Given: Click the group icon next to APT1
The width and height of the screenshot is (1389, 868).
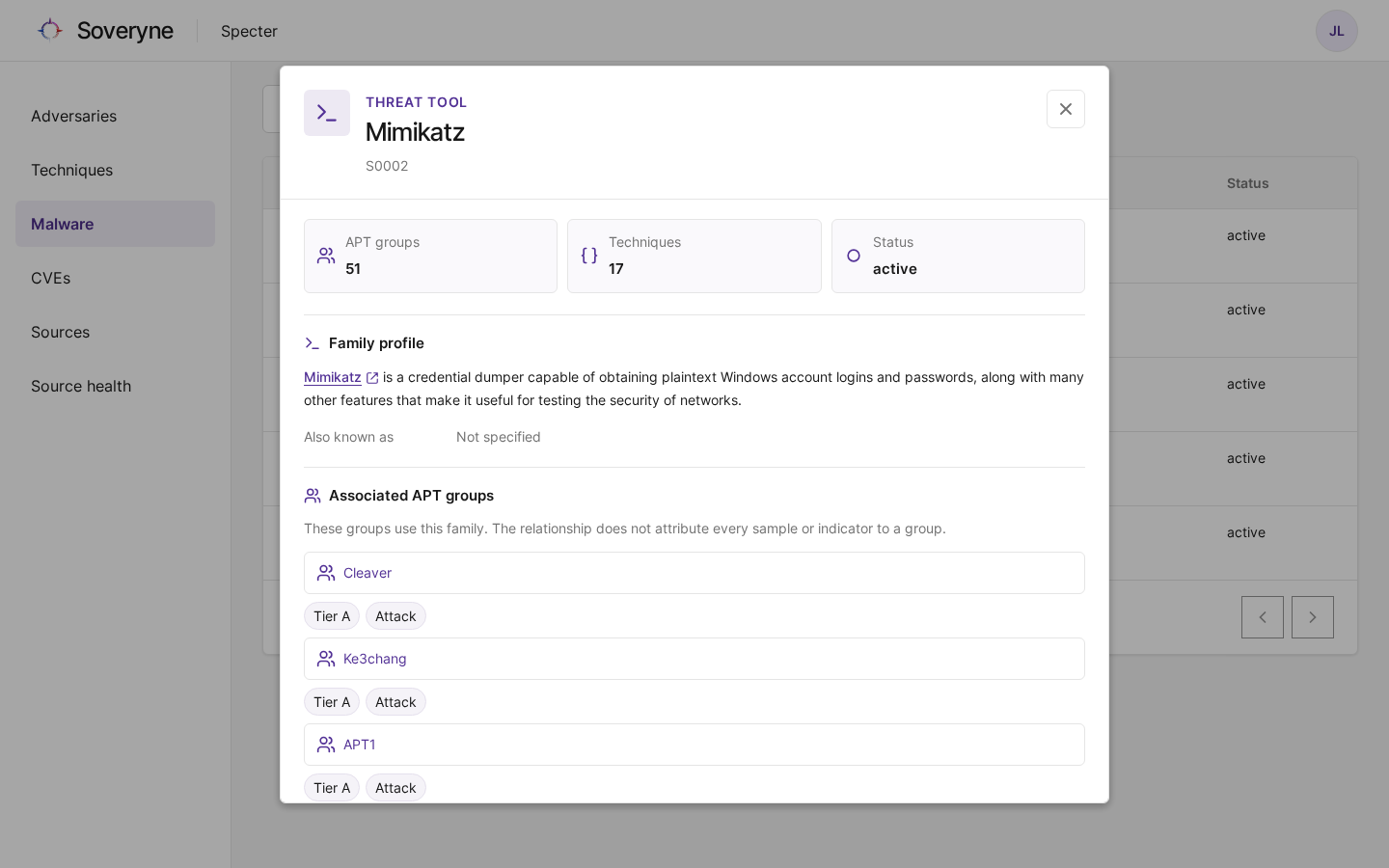Looking at the screenshot, I should 326,745.
